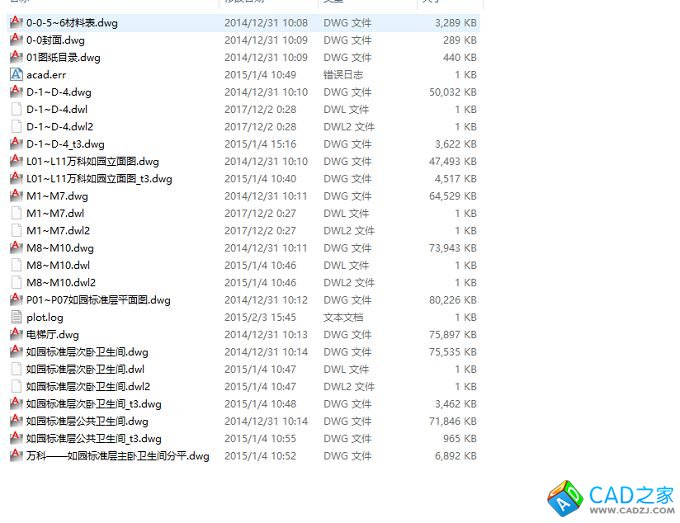Select L01~L11万科如园立面图.dwg in the list
The image size is (680, 523).
pyautogui.click(x=92, y=161)
